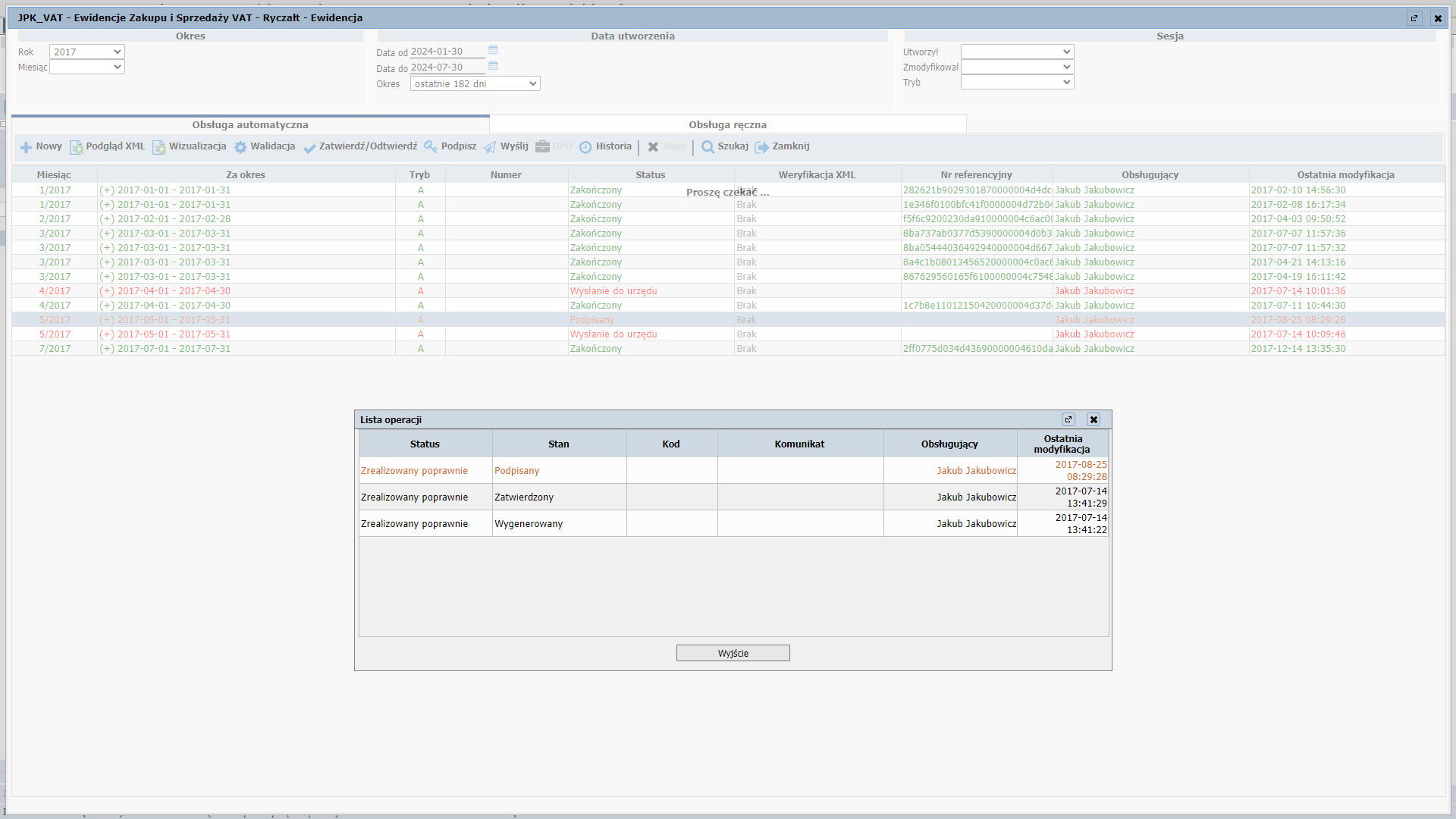Run Walidacja using gear icon
Viewport: 1456px width, 819px height.
240,147
